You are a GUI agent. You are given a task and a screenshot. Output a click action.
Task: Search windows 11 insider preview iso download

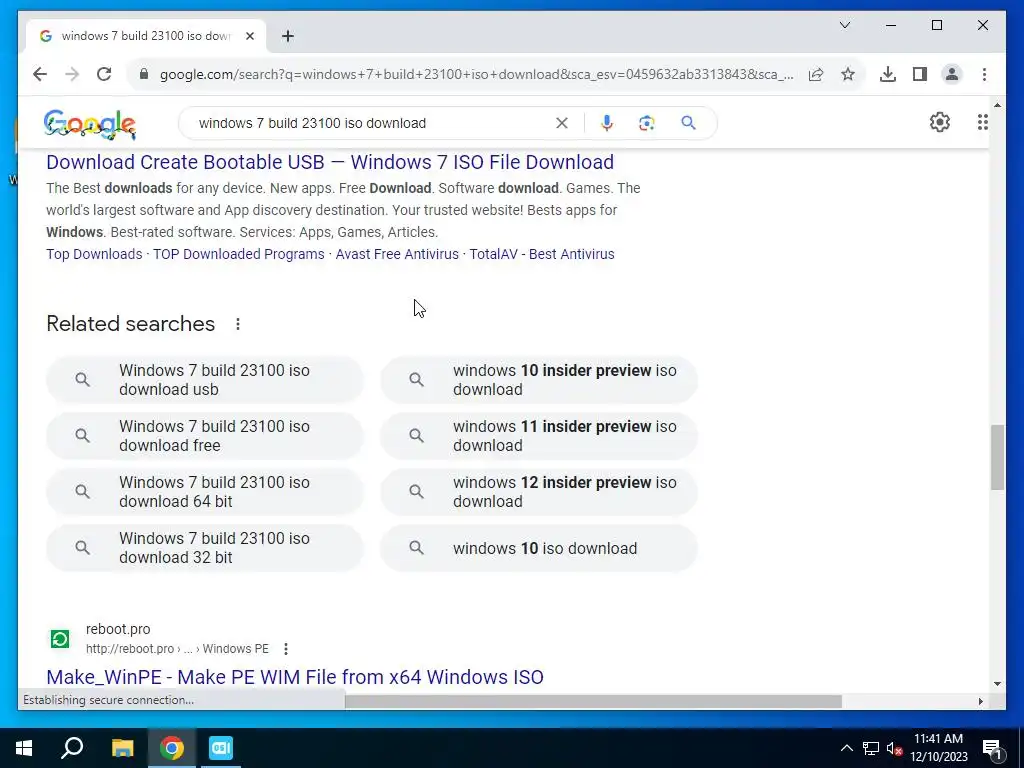click(x=539, y=436)
